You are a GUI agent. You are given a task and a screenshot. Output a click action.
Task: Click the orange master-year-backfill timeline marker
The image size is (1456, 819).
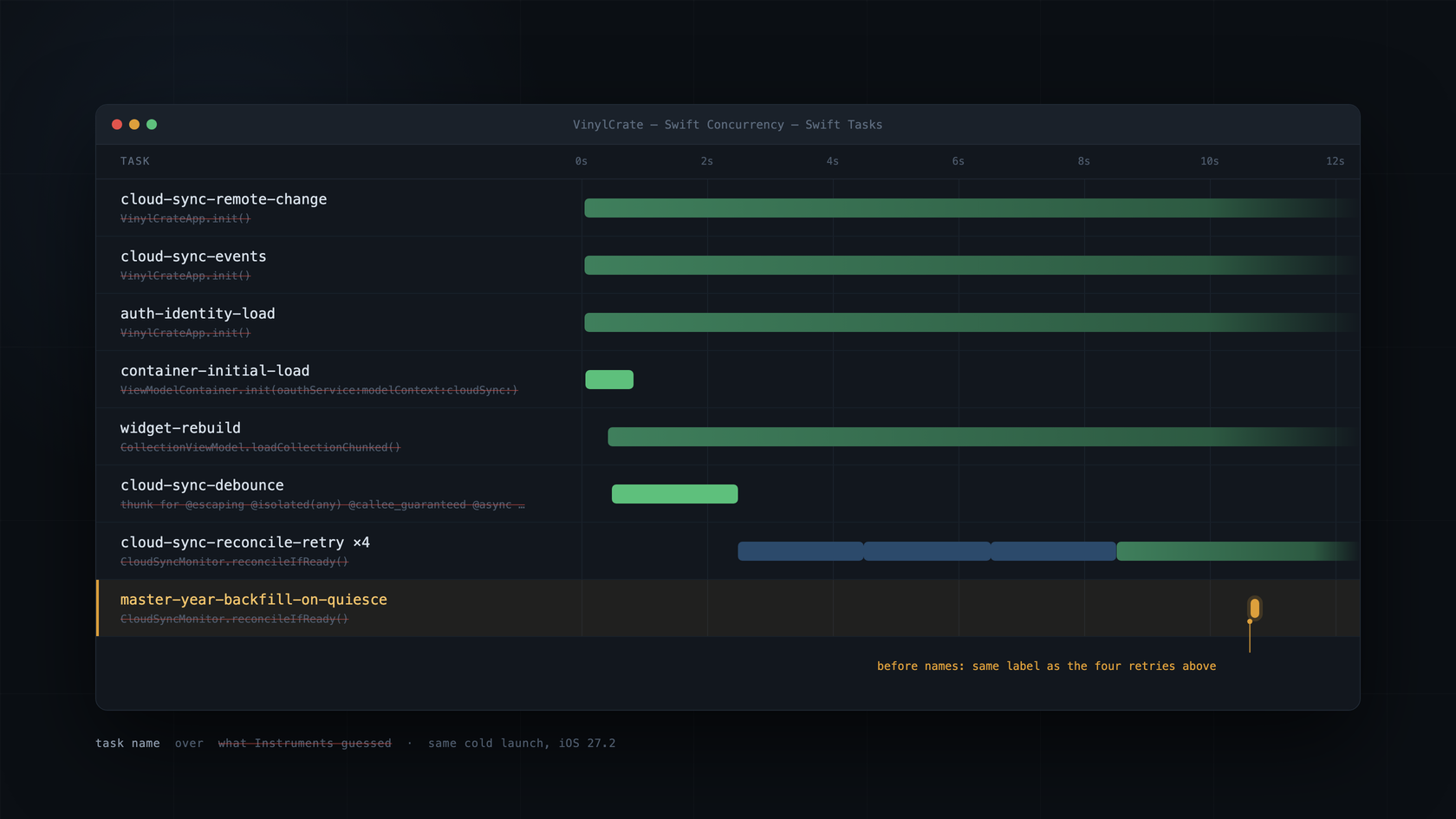pyautogui.click(x=1254, y=608)
